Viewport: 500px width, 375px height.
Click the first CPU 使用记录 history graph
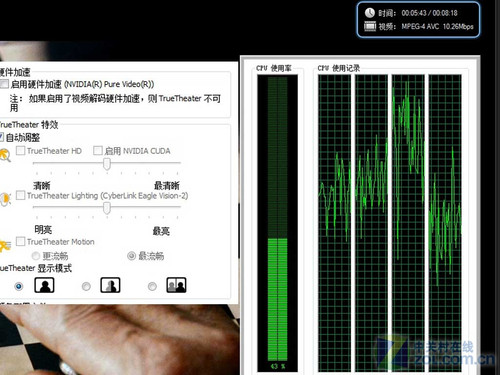click(x=334, y=223)
